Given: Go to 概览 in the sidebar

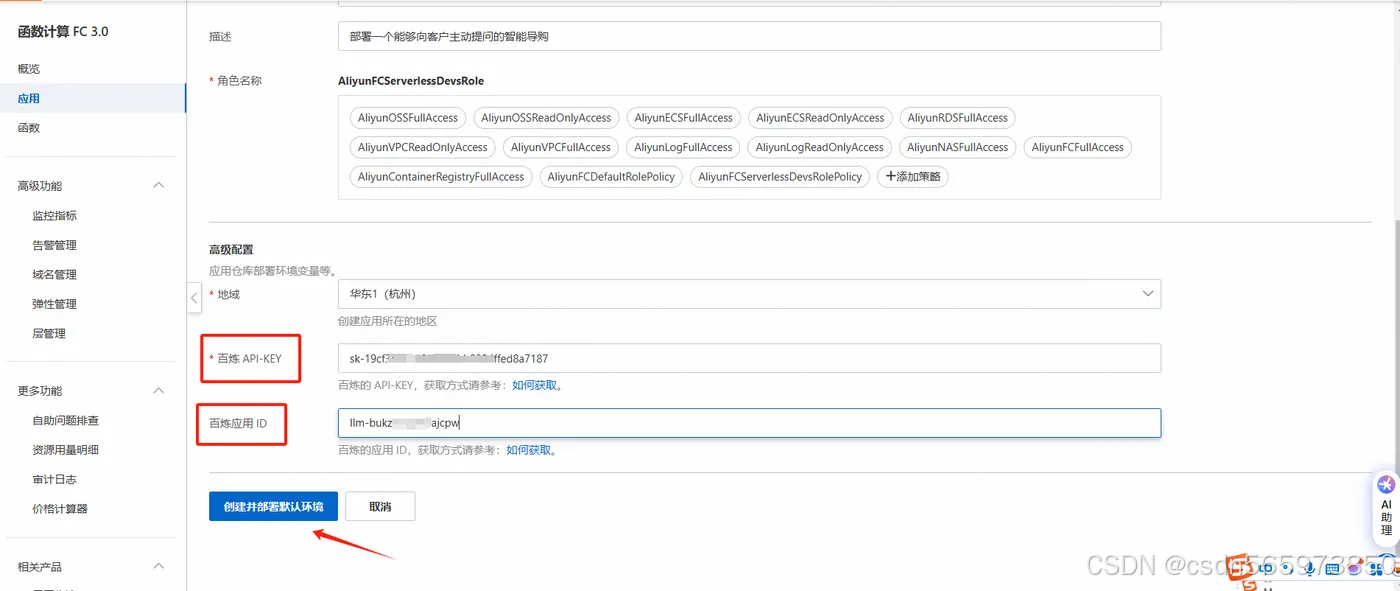Looking at the screenshot, I should (x=29, y=69).
